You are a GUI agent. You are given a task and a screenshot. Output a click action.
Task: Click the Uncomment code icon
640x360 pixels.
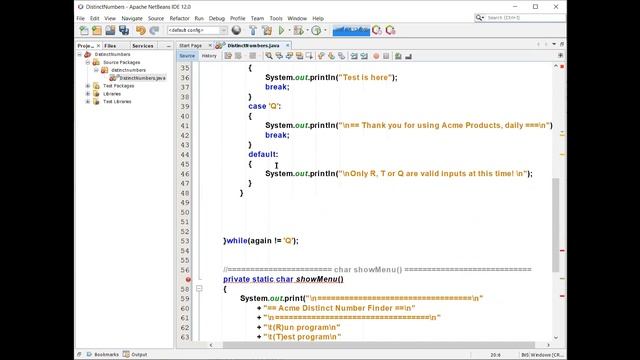click(x=408, y=56)
